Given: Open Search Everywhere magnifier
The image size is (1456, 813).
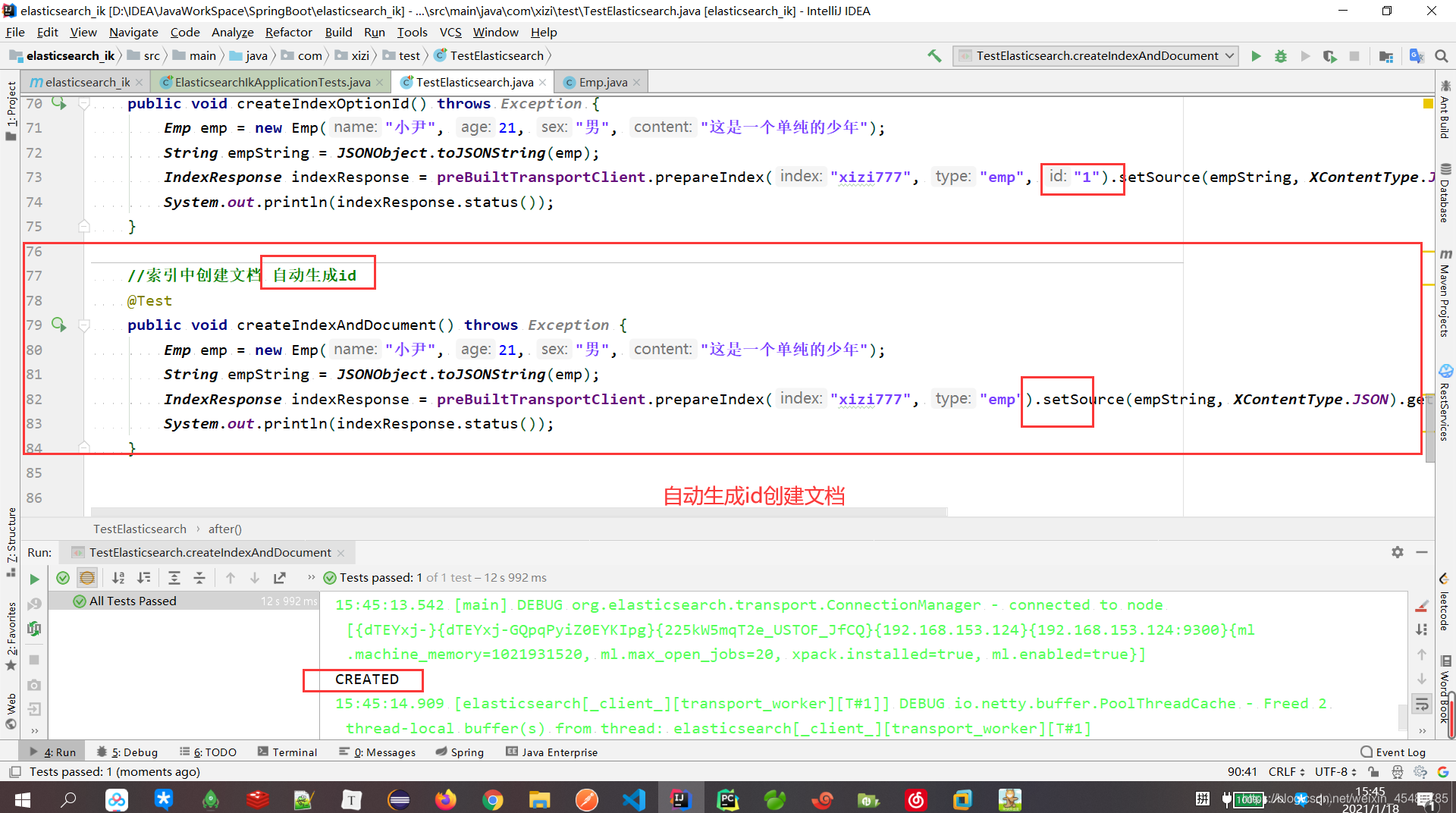Looking at the screenshot, I should point(1442,55).
